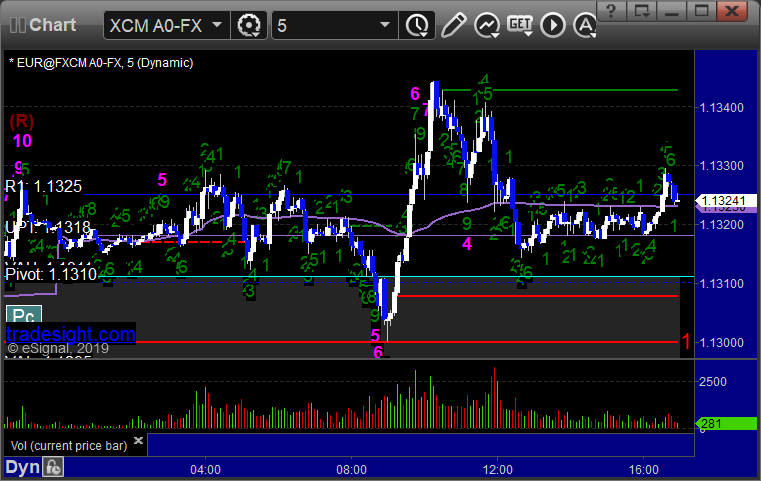Click the EUR@FXCM A0-FX chart title text
The image size is (761, 481).
coord(101,63)
